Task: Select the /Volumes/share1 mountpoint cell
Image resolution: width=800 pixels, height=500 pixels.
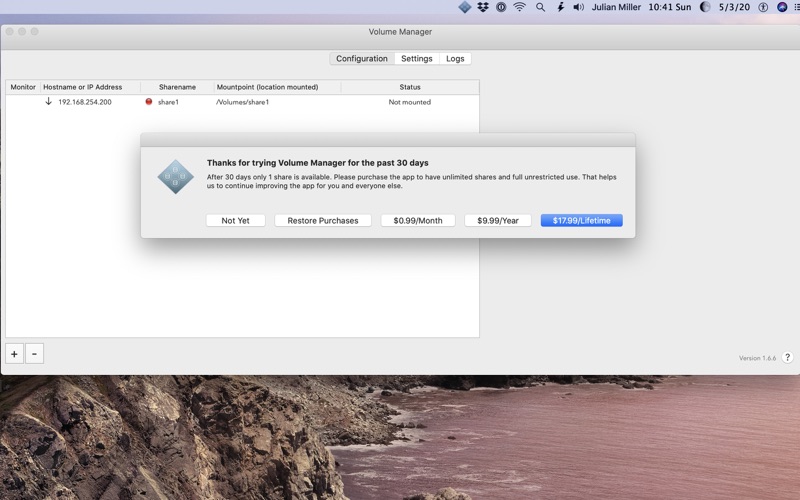Action: click(242, 102)
